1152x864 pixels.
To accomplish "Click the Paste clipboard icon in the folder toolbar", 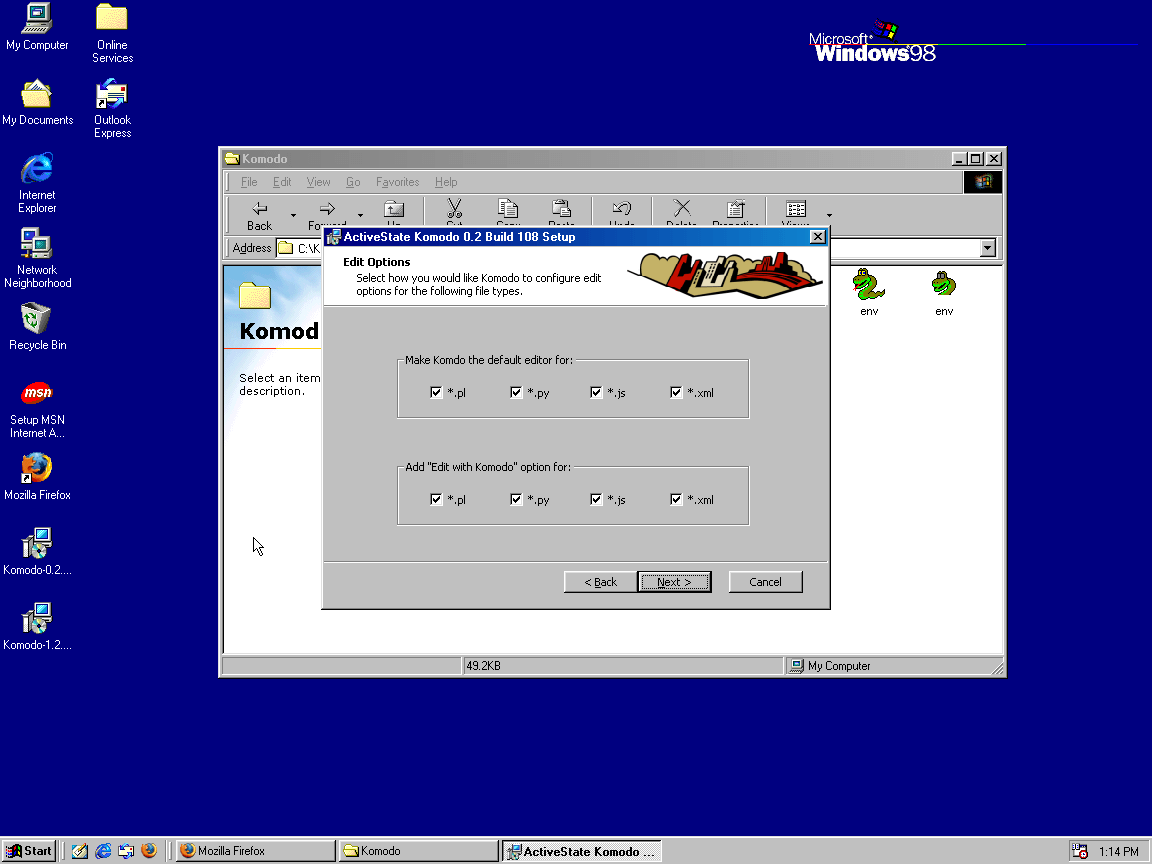I will (x=561, y=209).
